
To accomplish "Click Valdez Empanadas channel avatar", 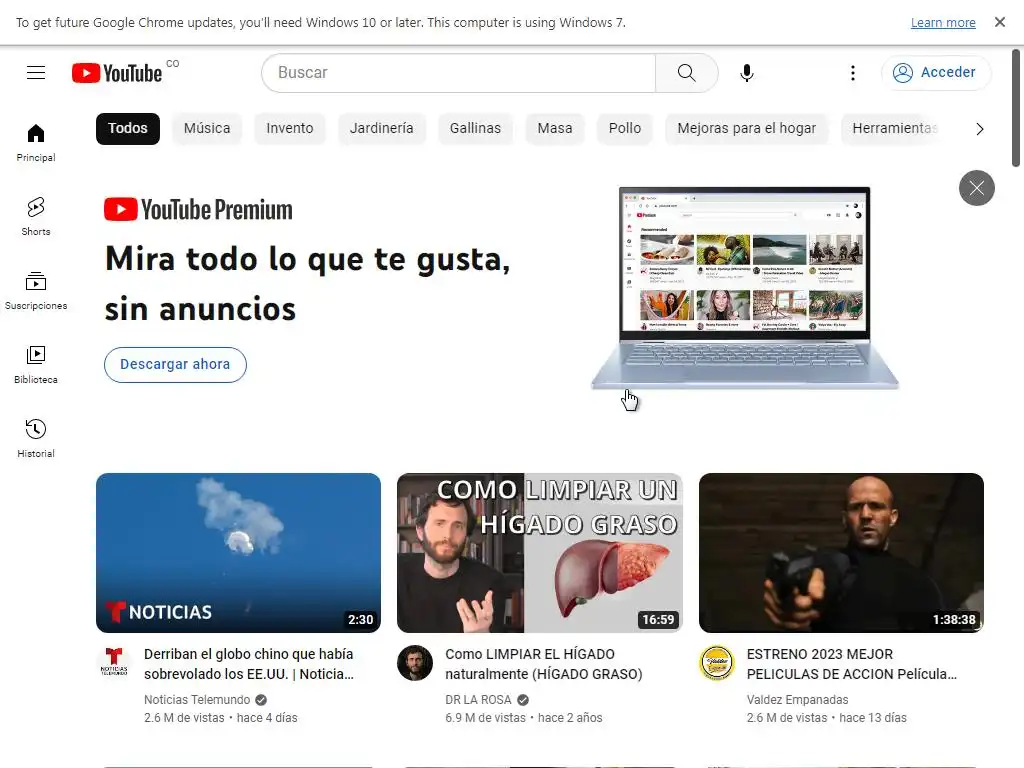I will coord(716,663).
